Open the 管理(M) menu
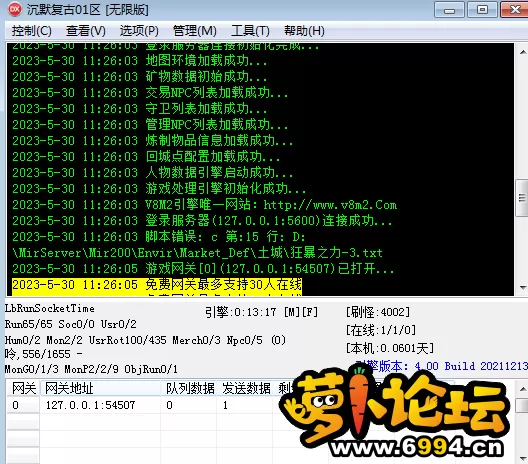 coord(194,31)
